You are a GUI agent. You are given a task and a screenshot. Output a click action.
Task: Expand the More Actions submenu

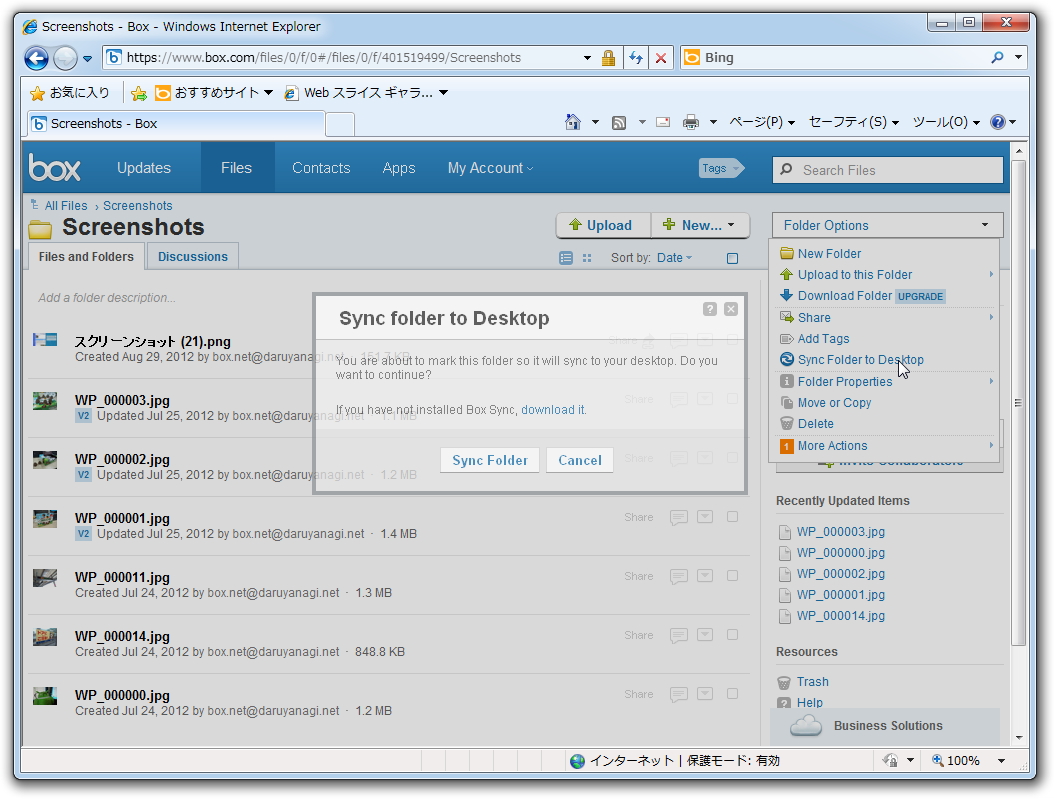[831, 445]
